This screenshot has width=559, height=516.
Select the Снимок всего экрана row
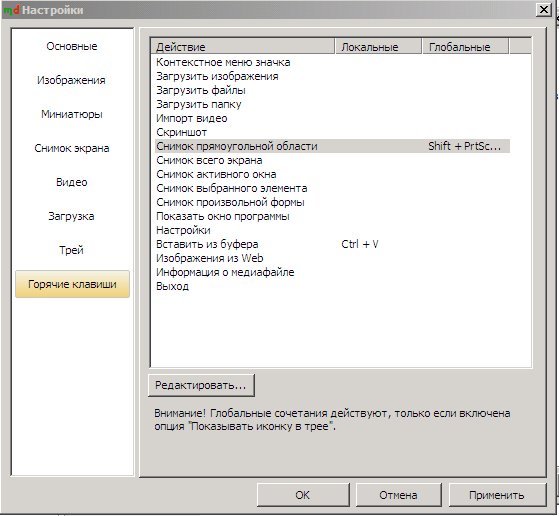[332, 160]
